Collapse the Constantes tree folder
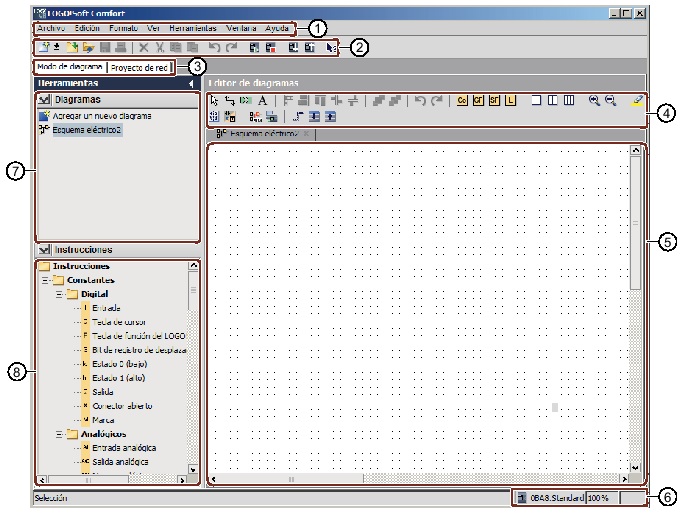The image size is (697, 515). click(45, 280)
